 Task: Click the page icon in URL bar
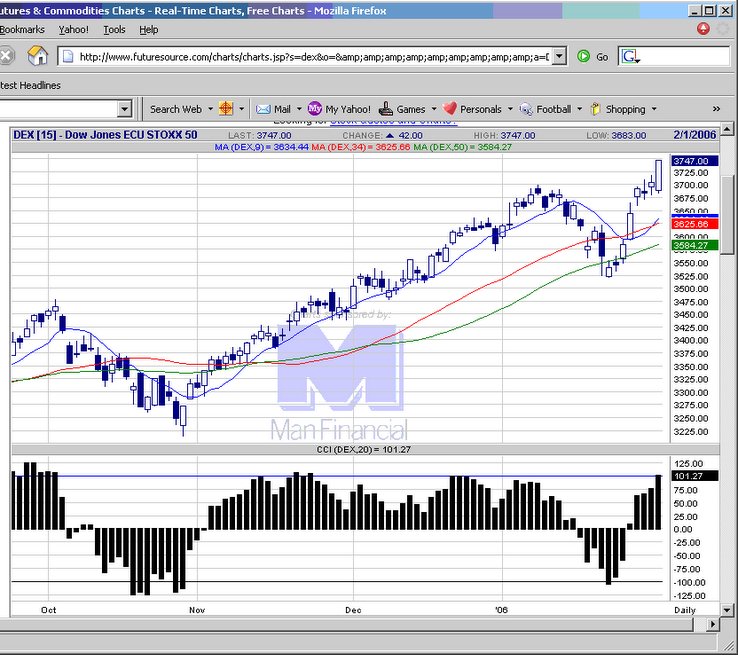[x=68, y=57]
